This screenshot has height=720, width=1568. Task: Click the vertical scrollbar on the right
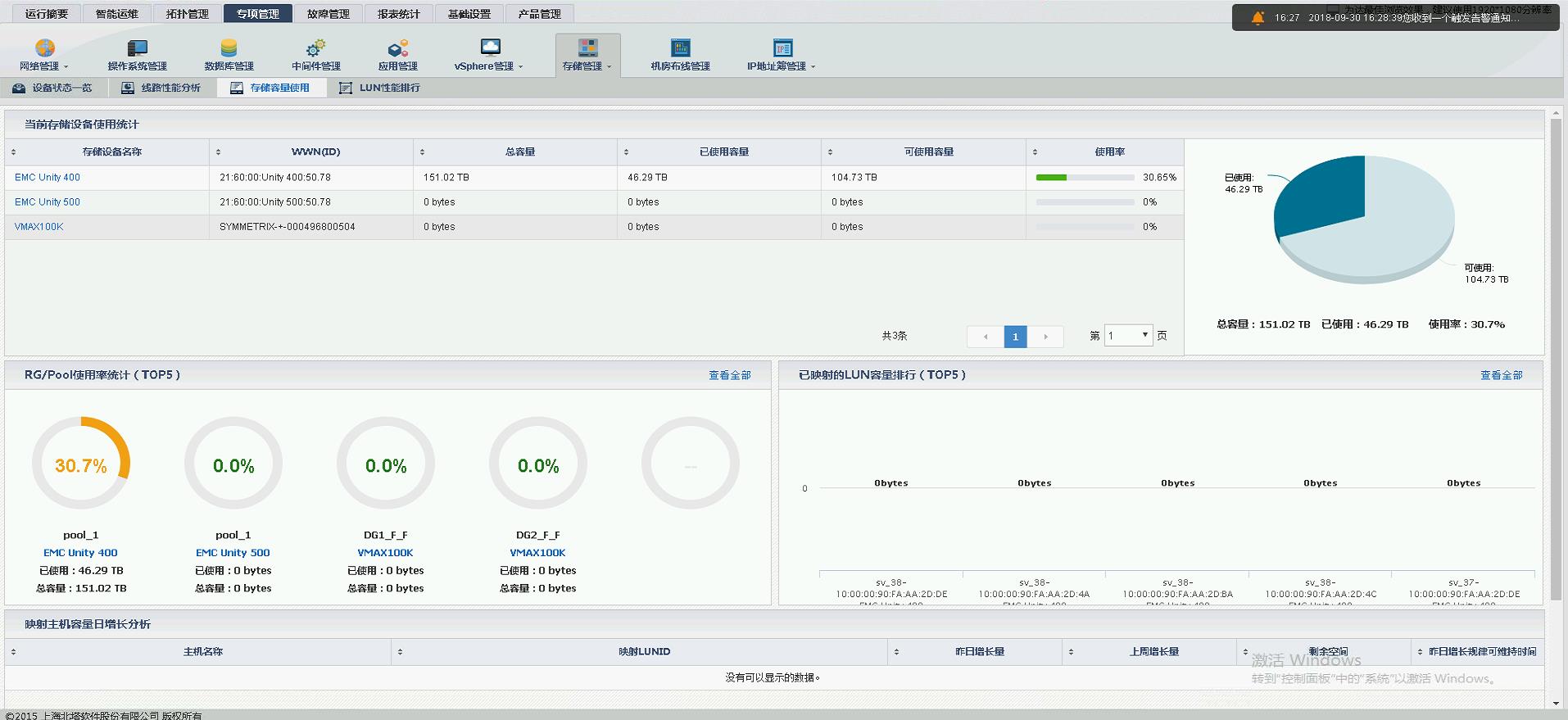[x=1556, y=360]
